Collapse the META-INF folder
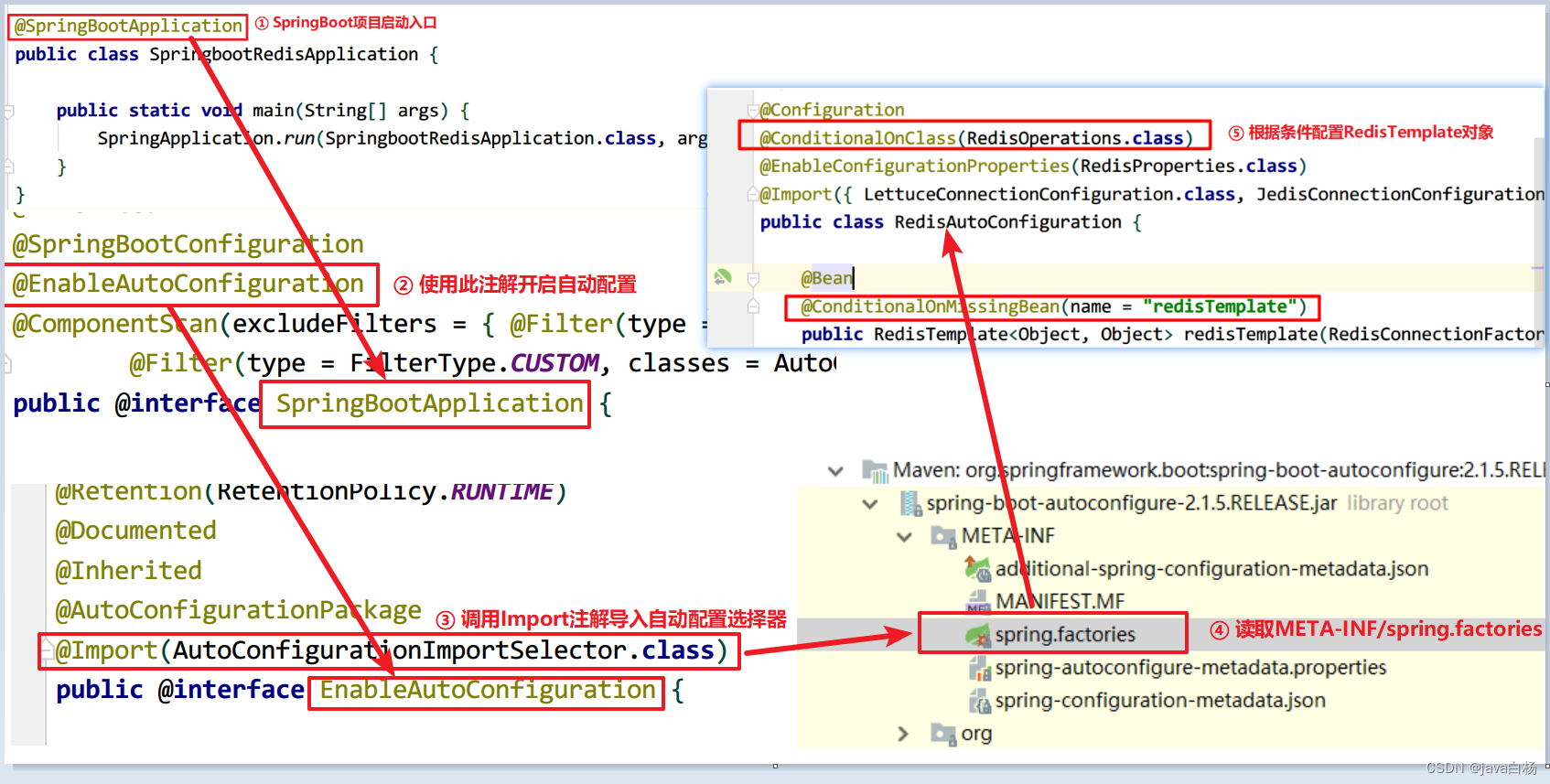1550x784 pixels. tap(904, 537)
